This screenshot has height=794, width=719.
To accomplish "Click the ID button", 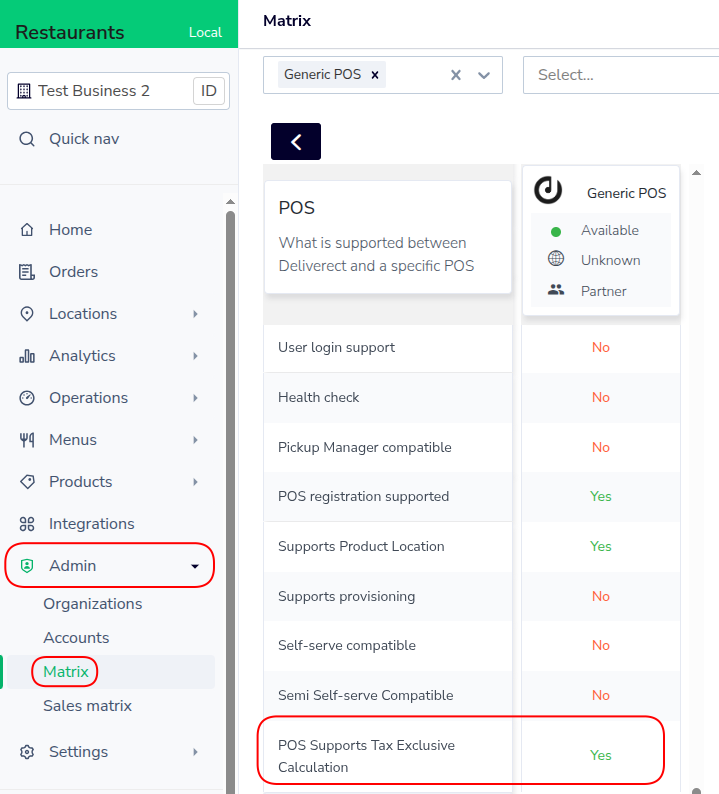I will pyautogui.click(x=209, y=91).
